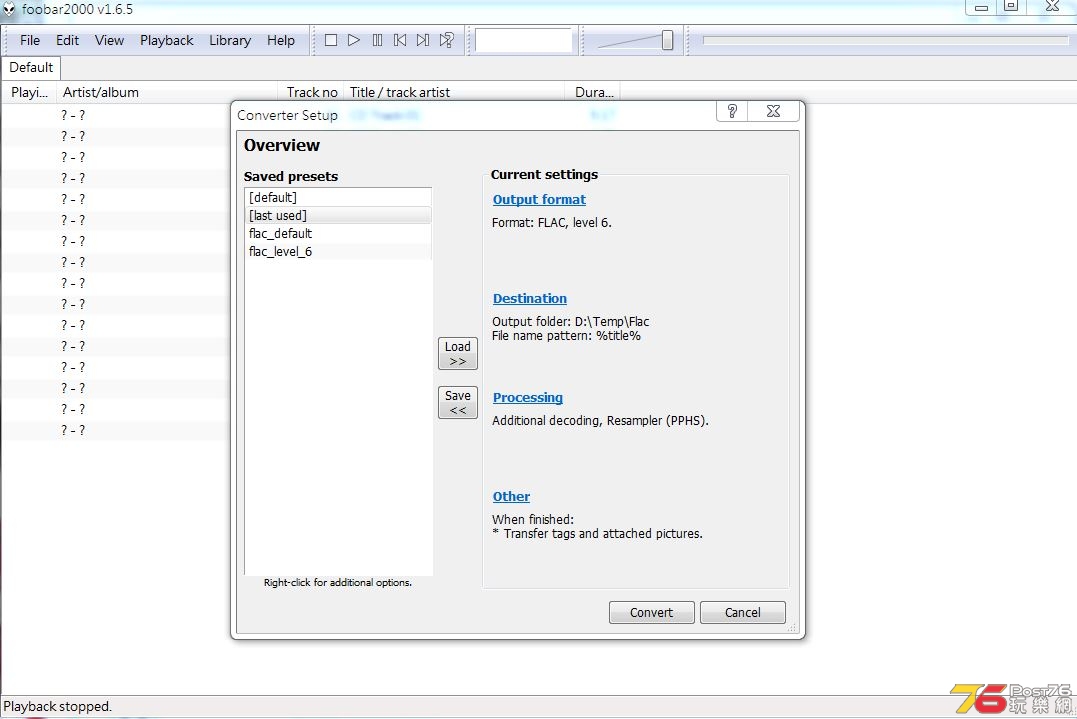Screen dimensions: 1077x719
Task: Select the flac_level_6 preset
Action: tap(338, 251)
